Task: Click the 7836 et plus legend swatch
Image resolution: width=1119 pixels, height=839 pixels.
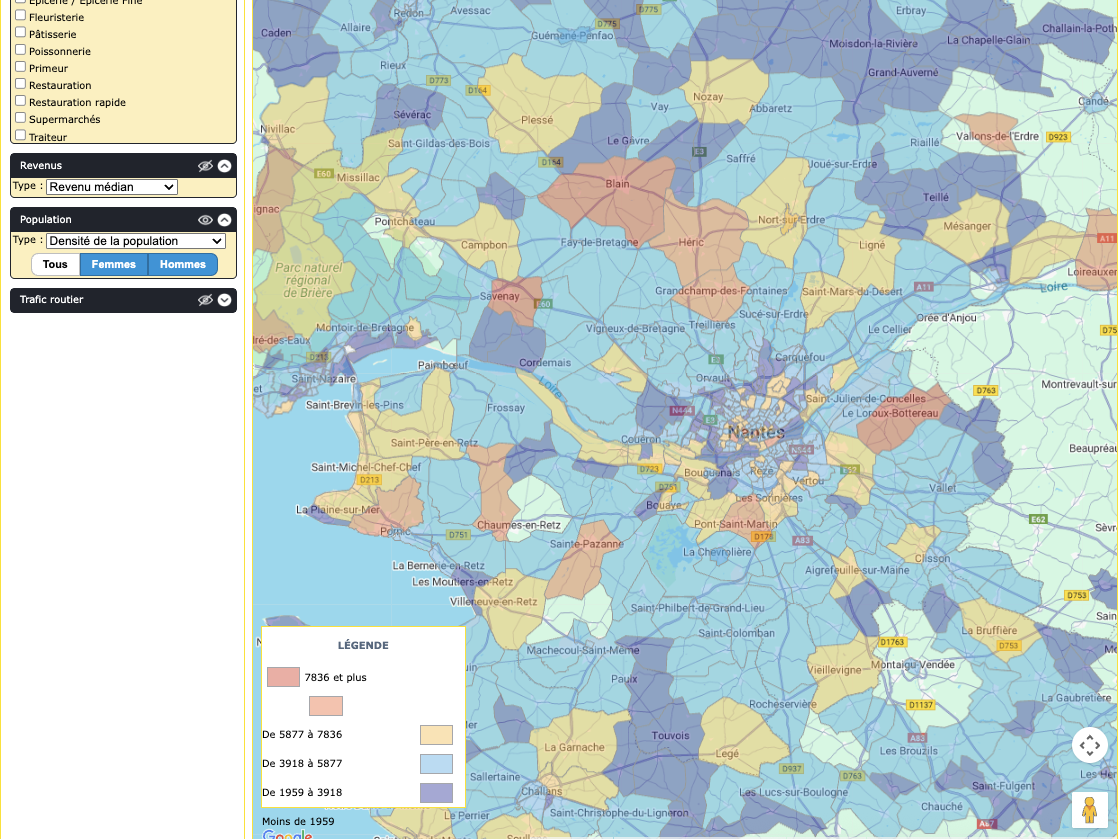Action: pos(283,677)
